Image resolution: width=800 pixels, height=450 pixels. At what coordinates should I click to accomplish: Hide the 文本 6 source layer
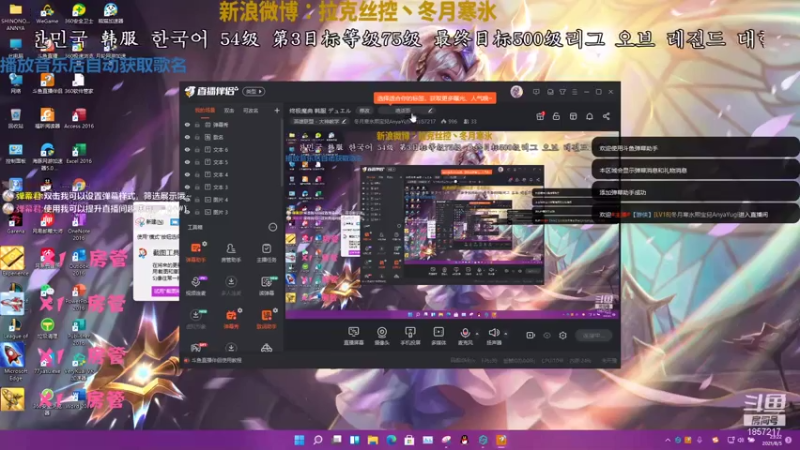click(x=187, y=149)
